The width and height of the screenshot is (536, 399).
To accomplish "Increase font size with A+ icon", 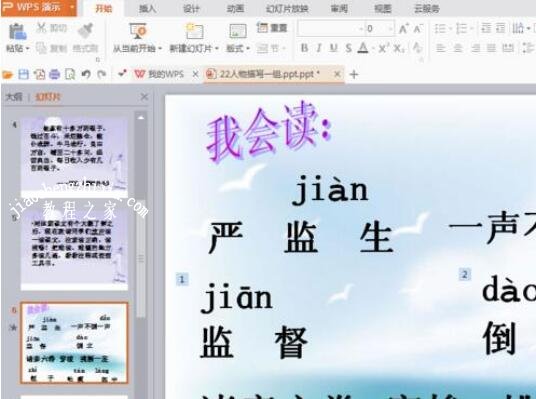I will click(x=403, y=29).
